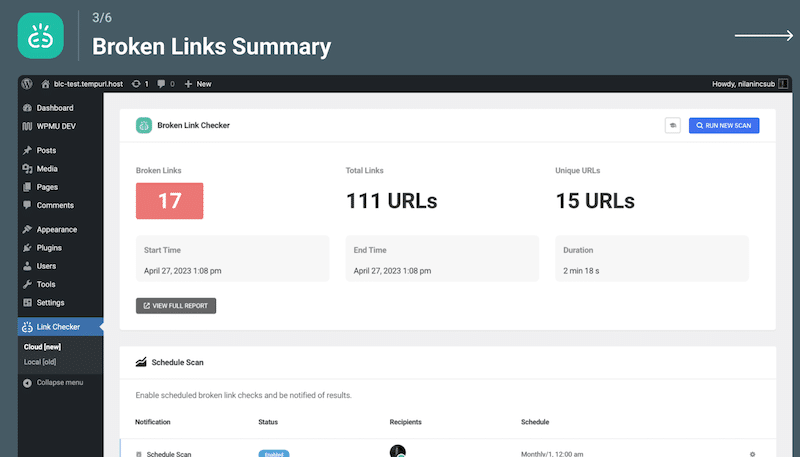Open the blc-test.tempurl.host site home link
Viewport: 800px width, 457px height.
coord(82,84)
